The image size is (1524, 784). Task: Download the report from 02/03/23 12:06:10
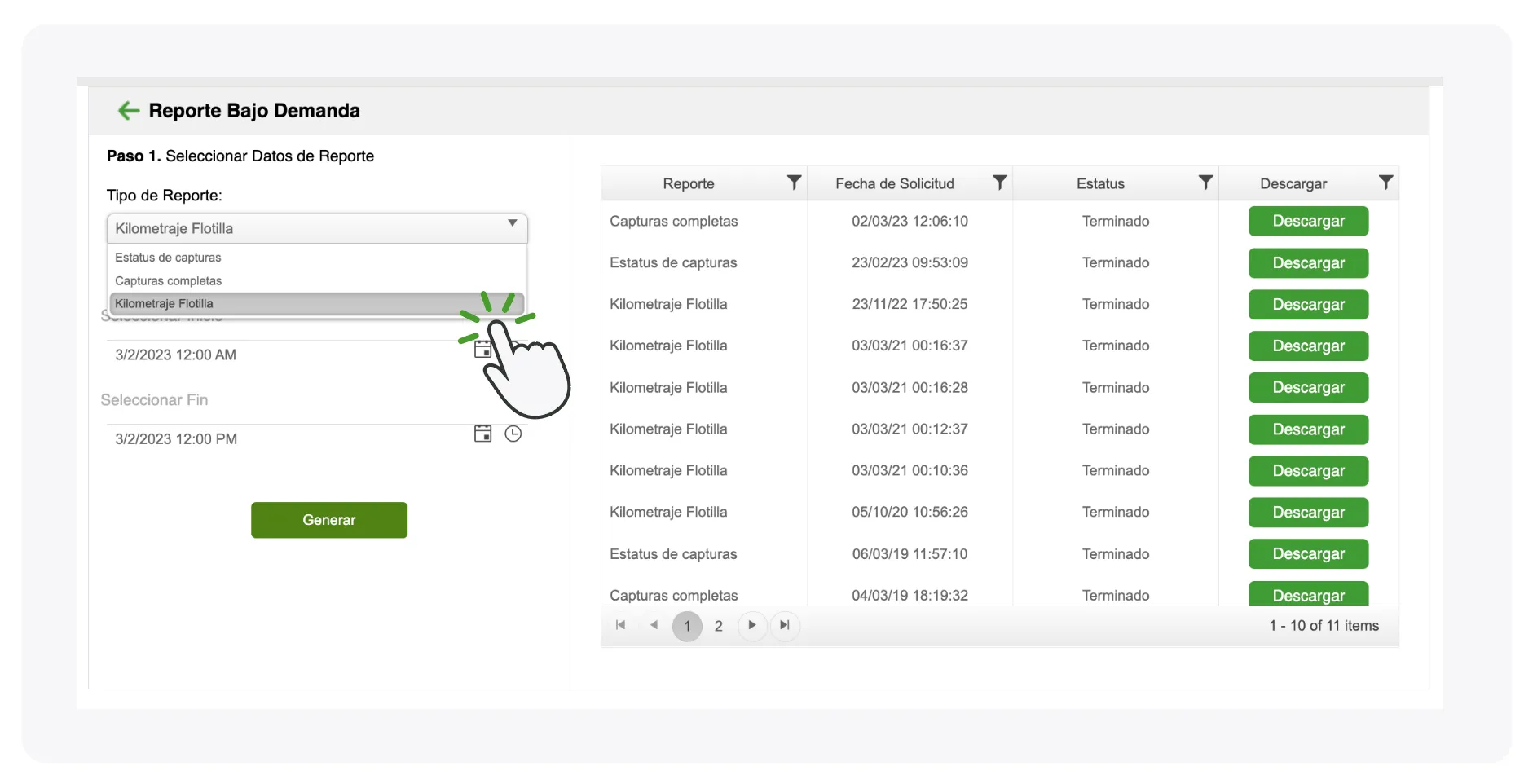click(1308, 221)
